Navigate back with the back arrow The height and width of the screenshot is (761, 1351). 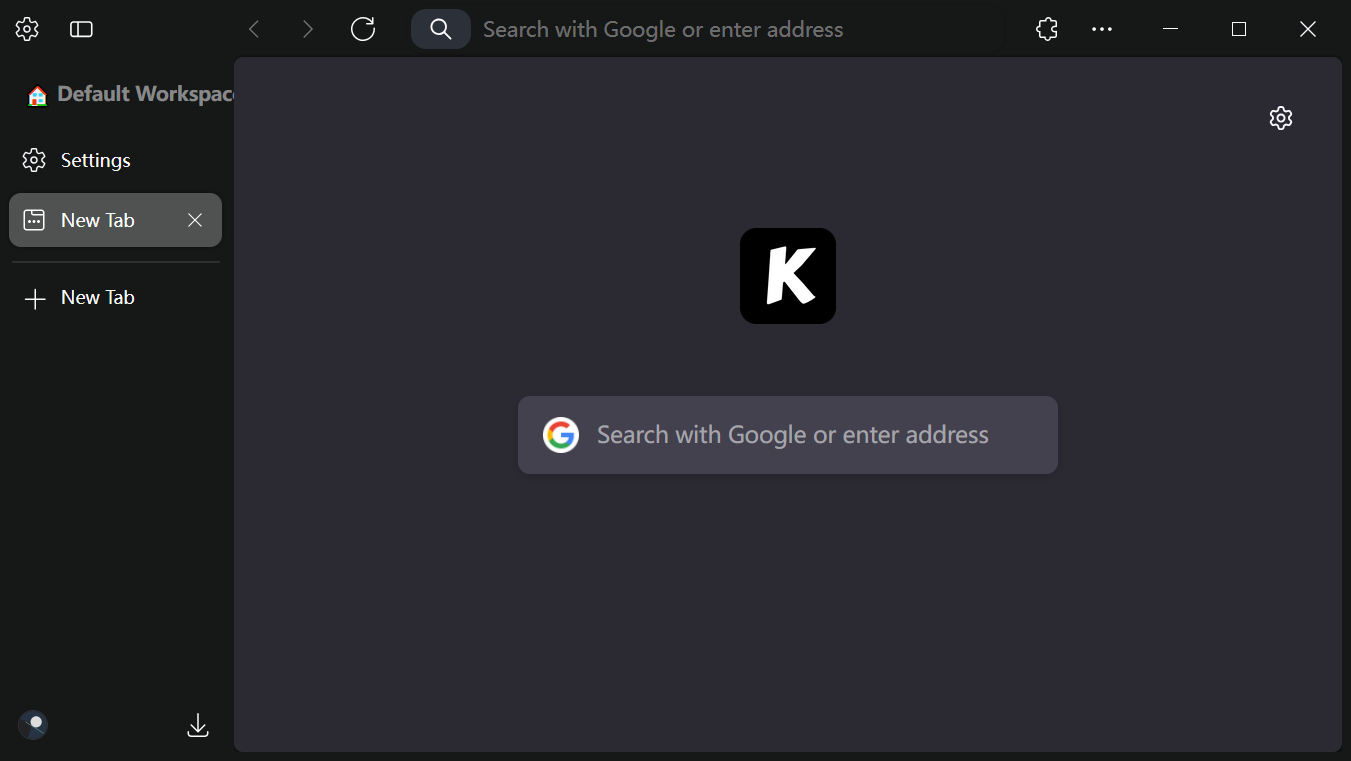pos(254,29)
